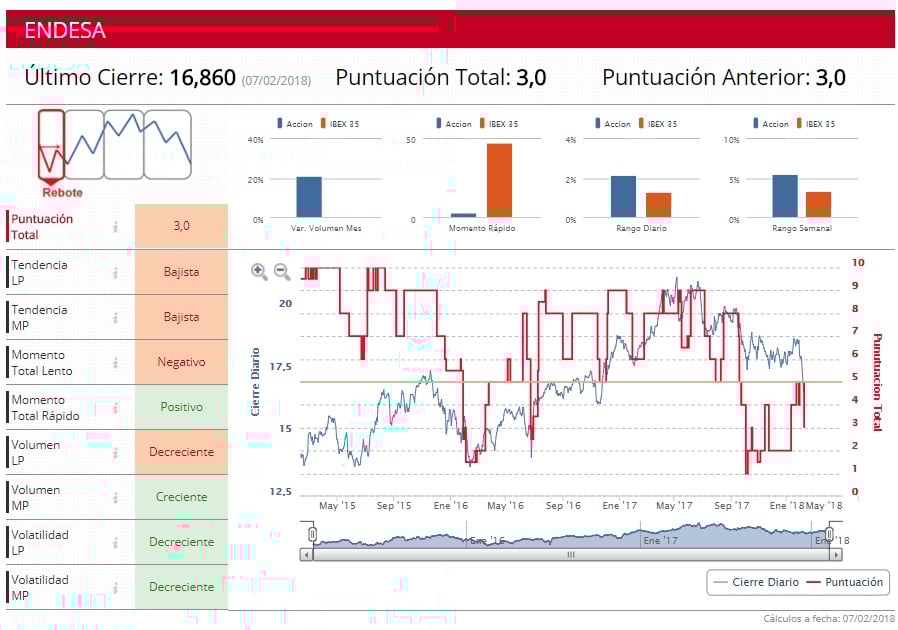898x630 pixels.
Task: Open chart icon in Volatilidad LP row
Action: 116,542
